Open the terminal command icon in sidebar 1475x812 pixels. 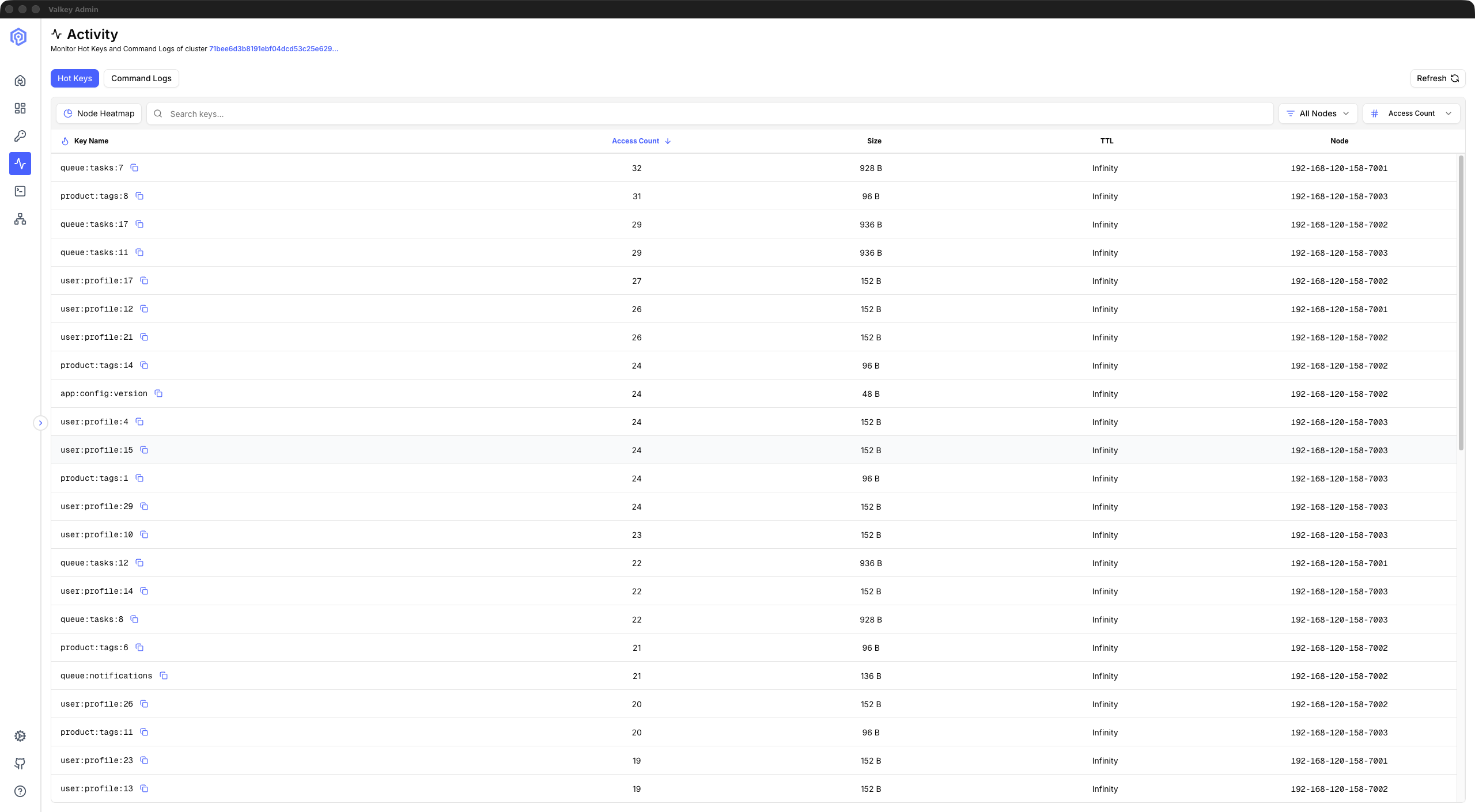[20, 191]
